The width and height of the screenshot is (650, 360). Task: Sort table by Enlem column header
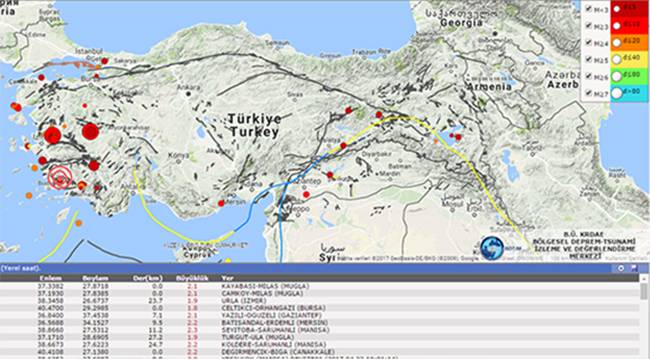click(x=51, y=278)
